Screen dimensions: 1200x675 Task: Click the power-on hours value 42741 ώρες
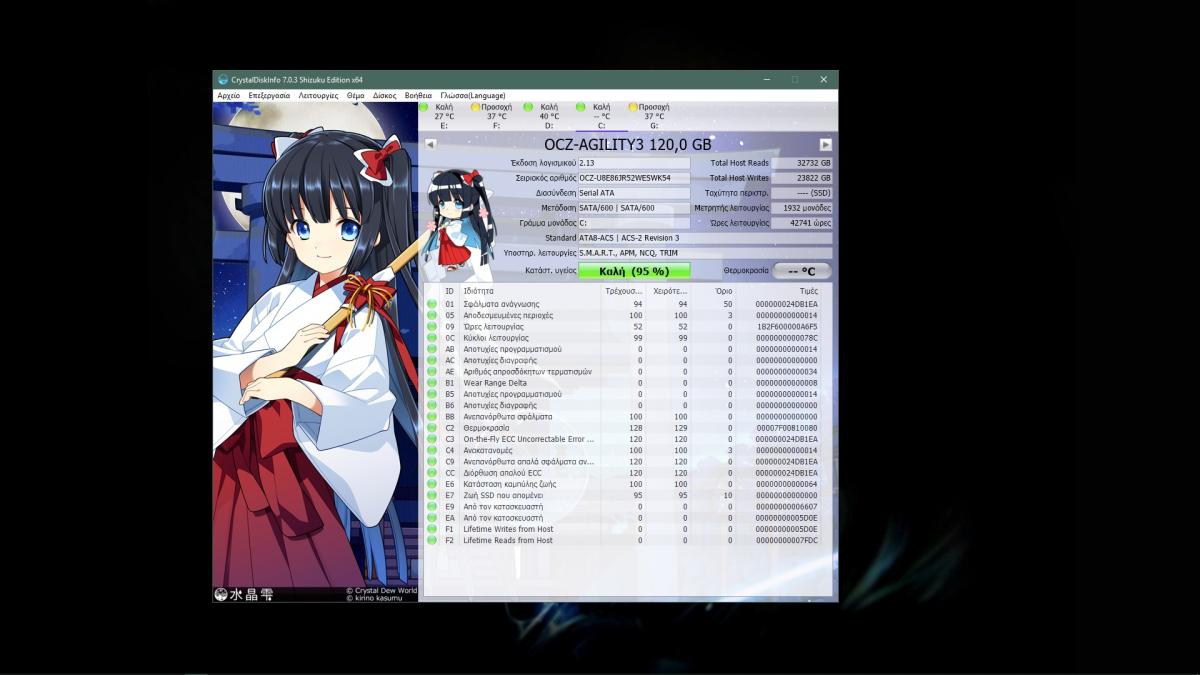[802, 223]
